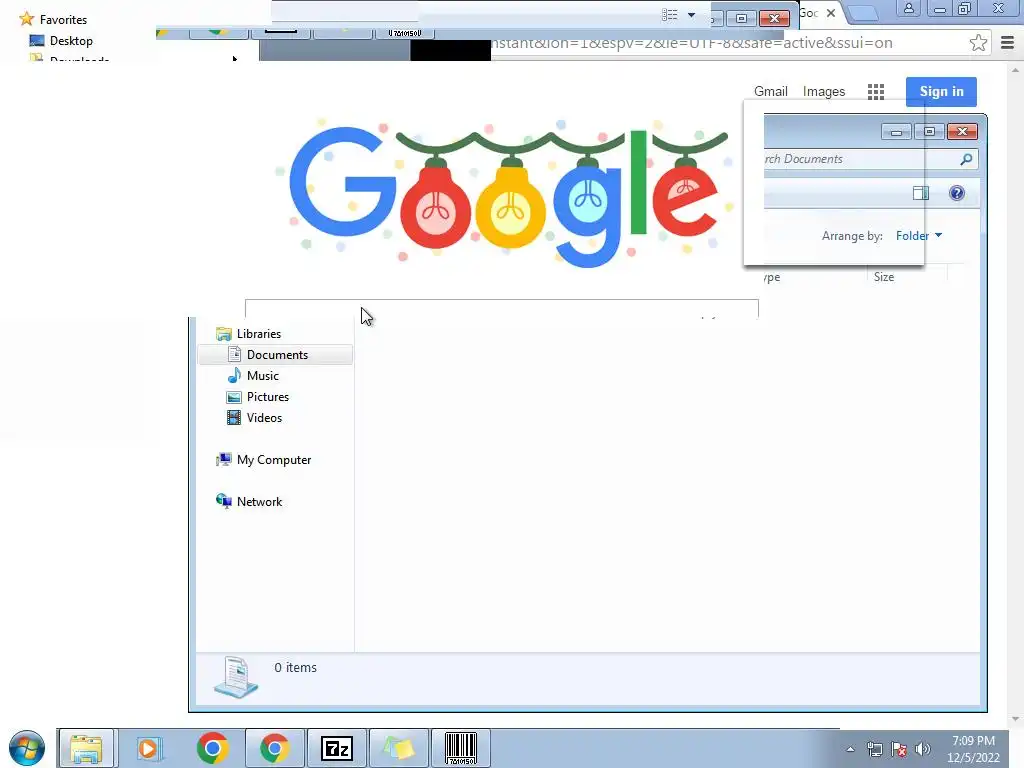Screen dimensions: 1024x768
Task: Select Favorites in the navigation pane
Action: (63, 20)
